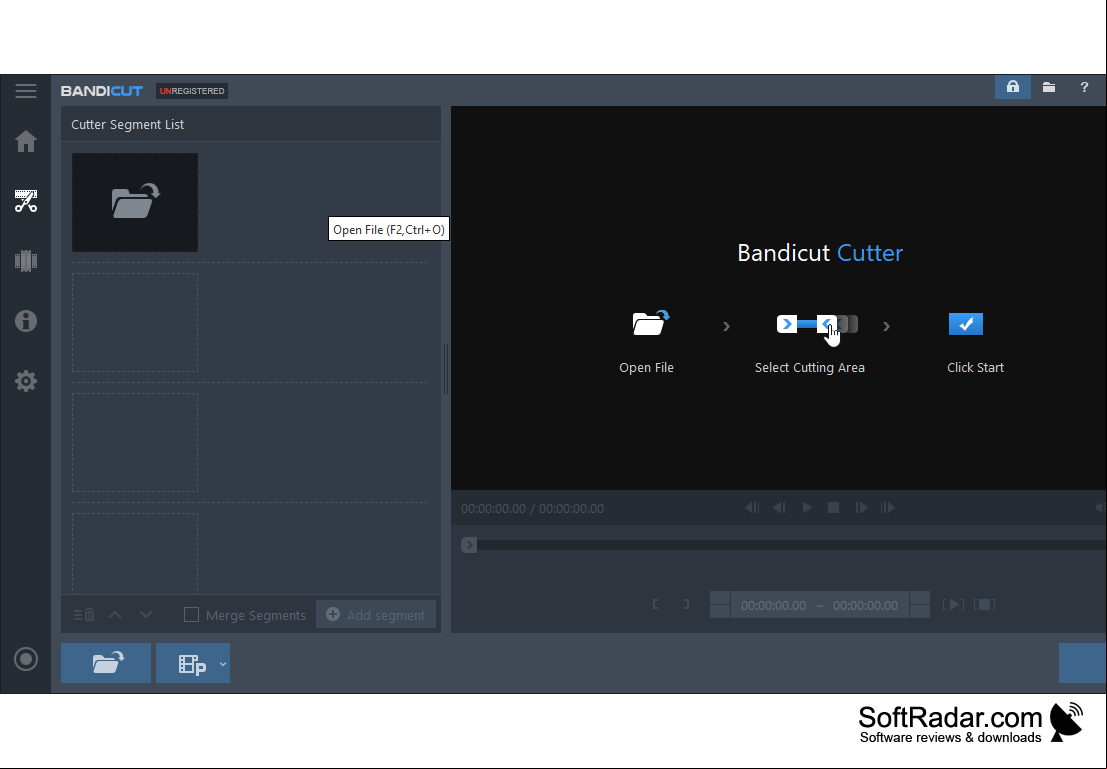
Task: Decrease the end time with the lower stepper
Action: point(920,612)
